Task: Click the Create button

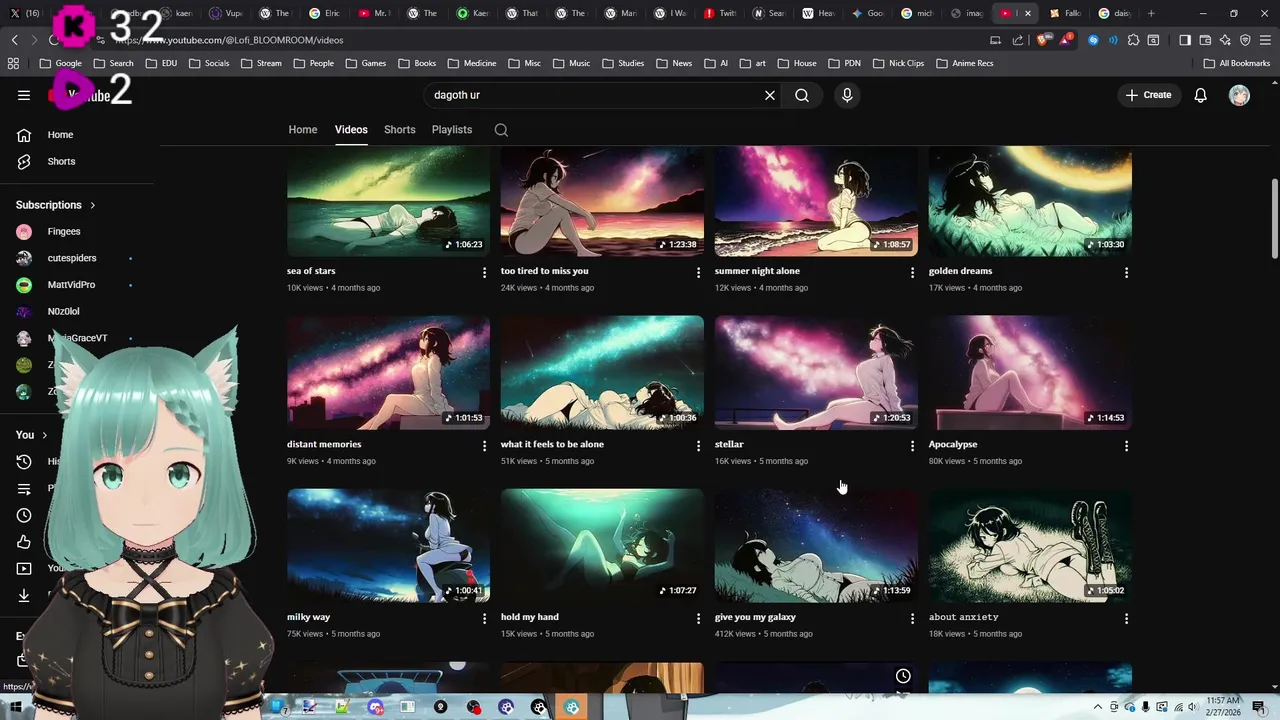Action: pos(1148,95)
